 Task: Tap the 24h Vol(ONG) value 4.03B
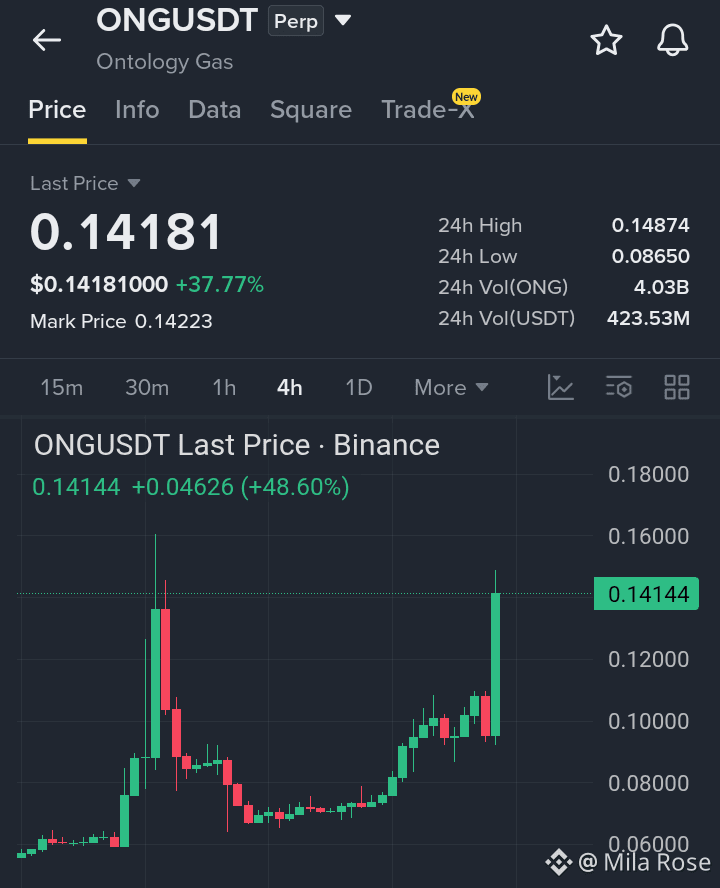[x=661, y=287]
